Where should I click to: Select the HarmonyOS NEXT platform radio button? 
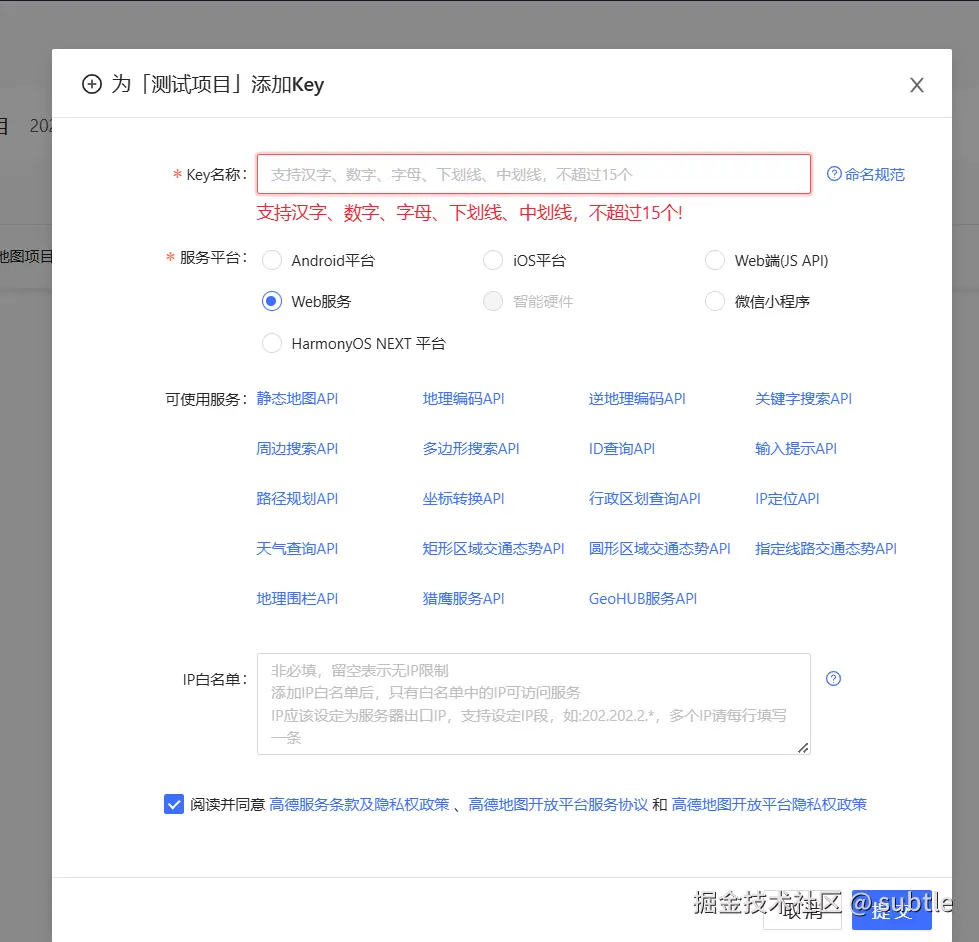tap(272, 343)
